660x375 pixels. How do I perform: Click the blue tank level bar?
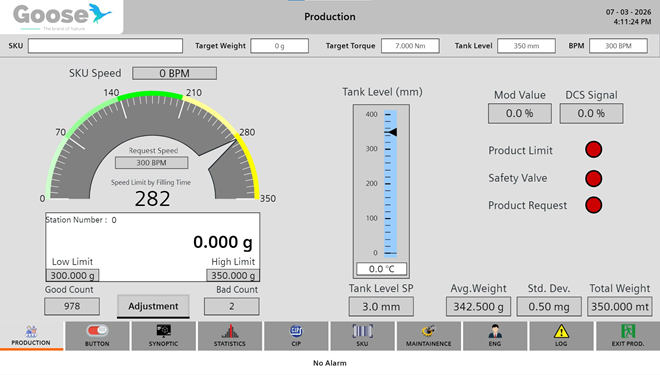click(x=391, y=183)
